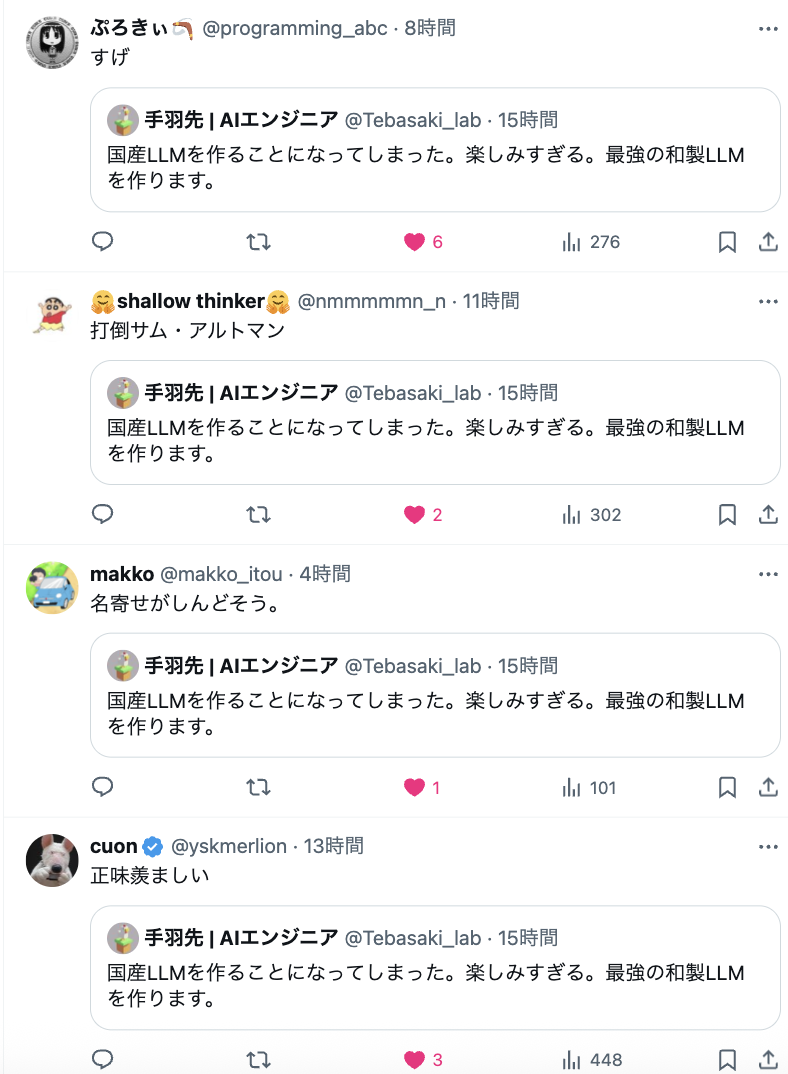This screenshot has height=1074, width=788.
Task: Reply to makko's post
Action: coord(102,788)
